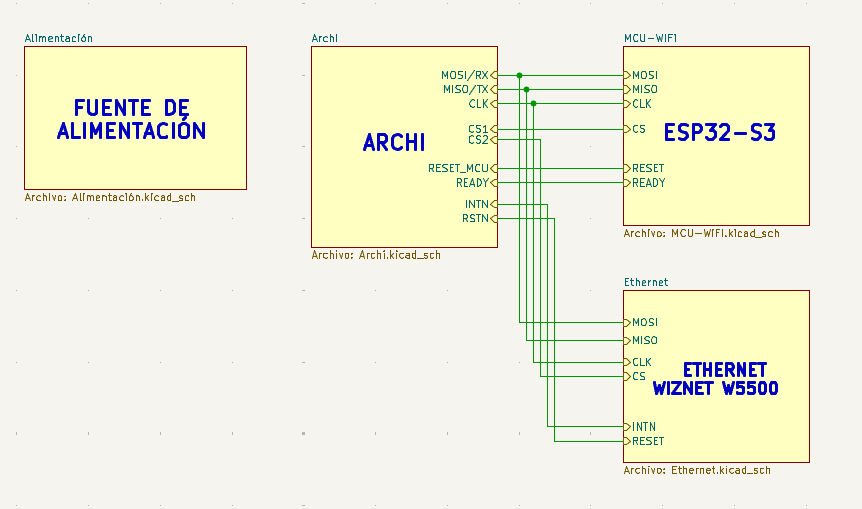Select the CS pin on the Ethernet sheet
Viewport: 862px width, 509px height.
coord(635,376)
